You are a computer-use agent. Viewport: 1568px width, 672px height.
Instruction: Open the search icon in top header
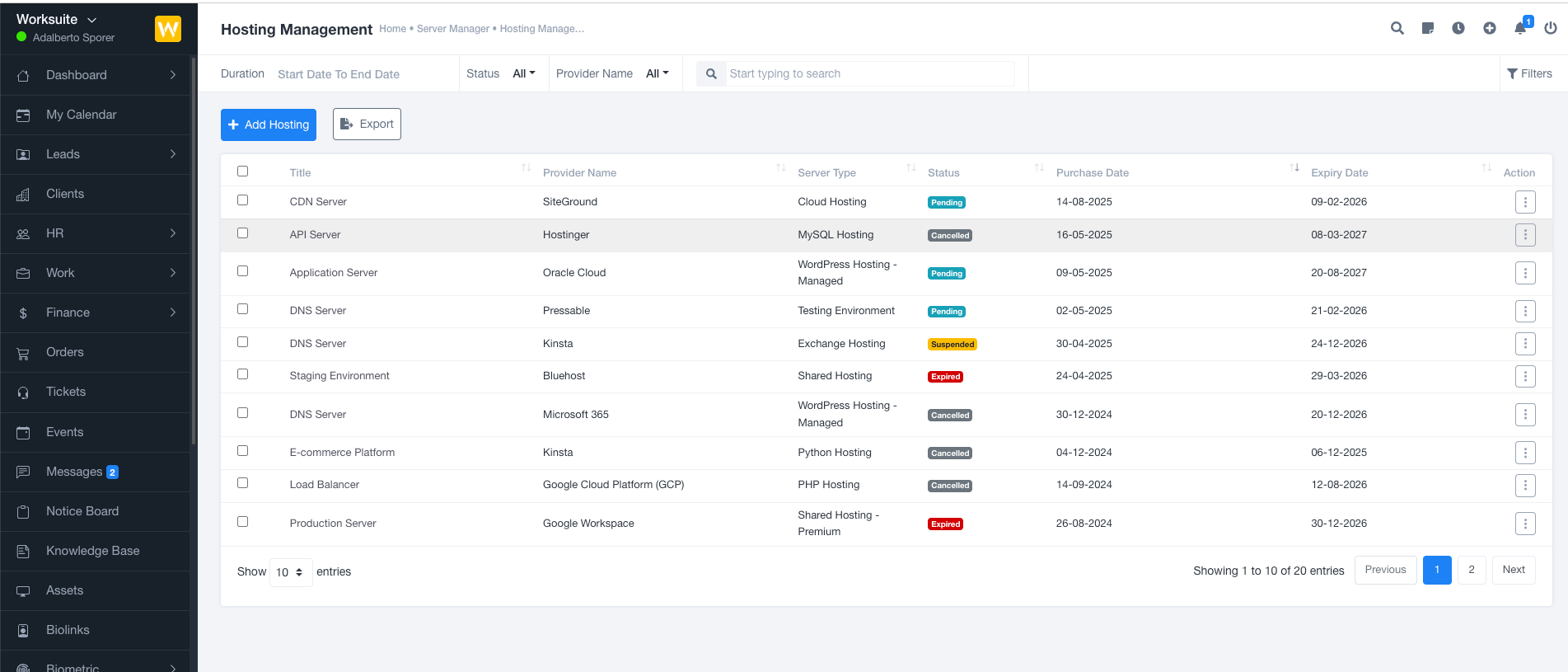point(1397,28)
